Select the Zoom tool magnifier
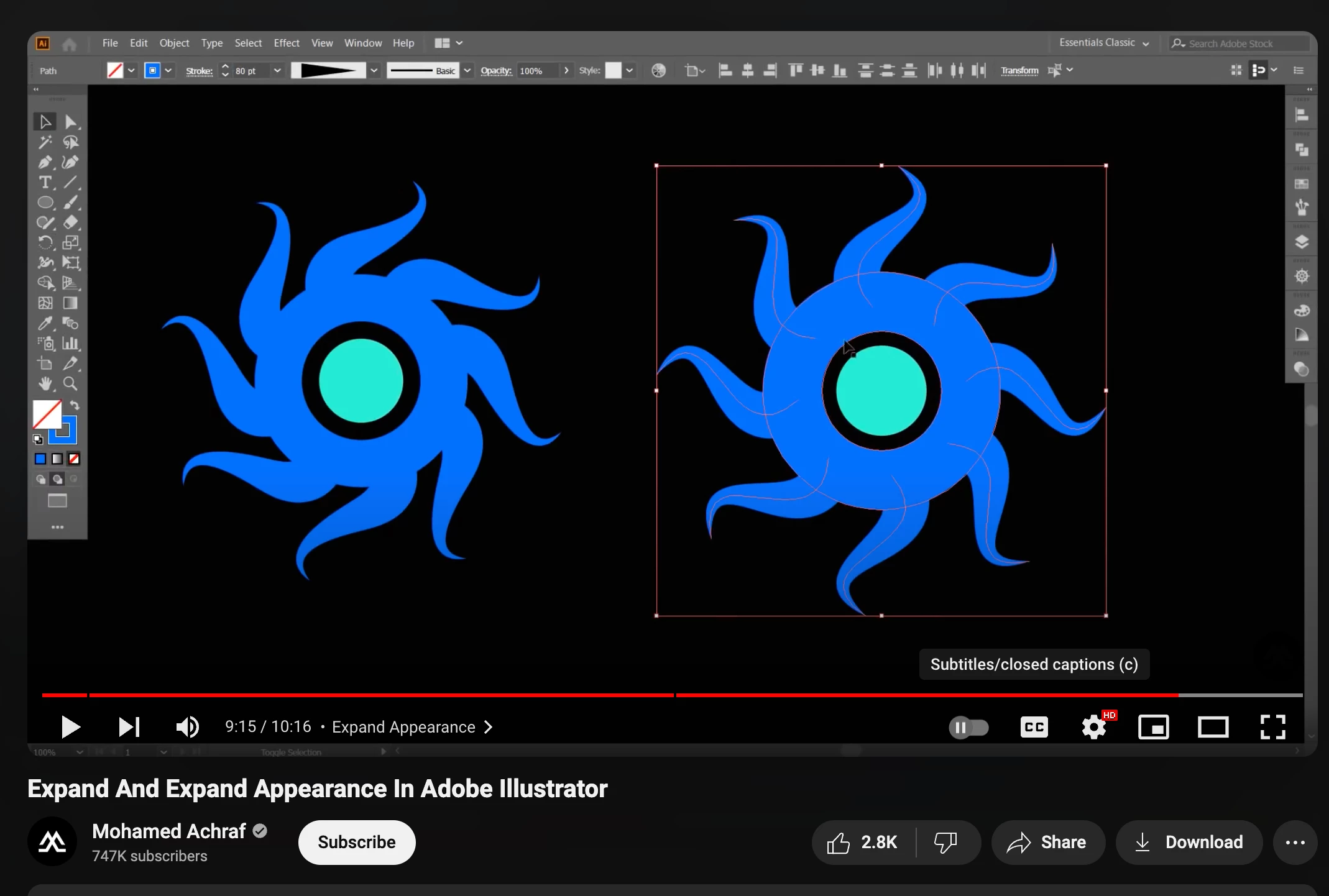1329x896 pixels. click(x=70, y=383)
